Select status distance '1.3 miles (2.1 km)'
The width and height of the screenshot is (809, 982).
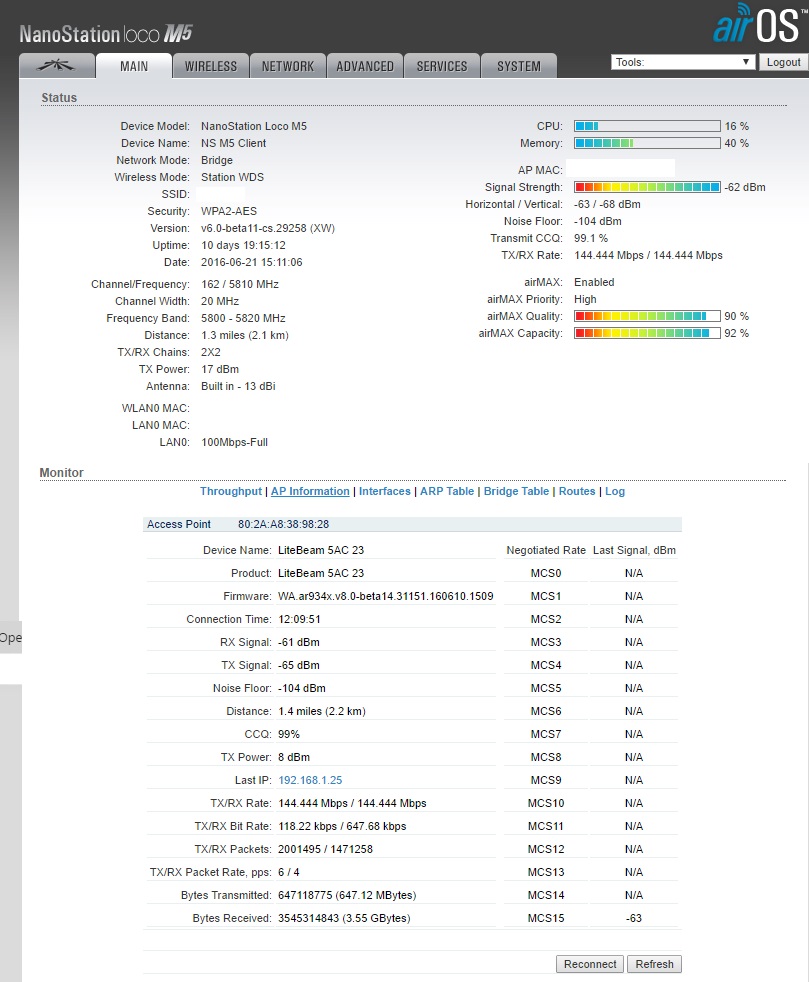245,335
